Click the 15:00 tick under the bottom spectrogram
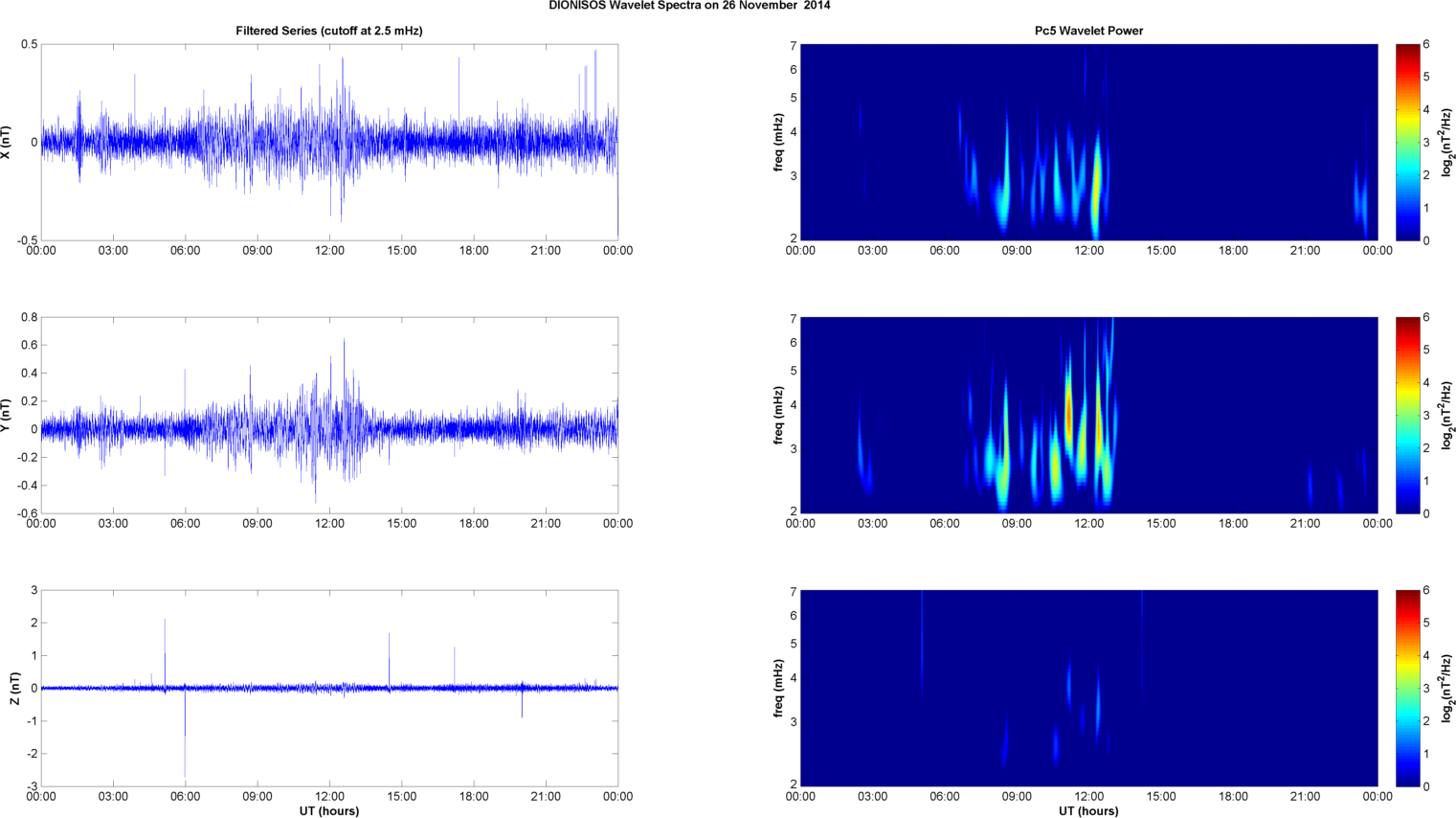 point(1161,797)
